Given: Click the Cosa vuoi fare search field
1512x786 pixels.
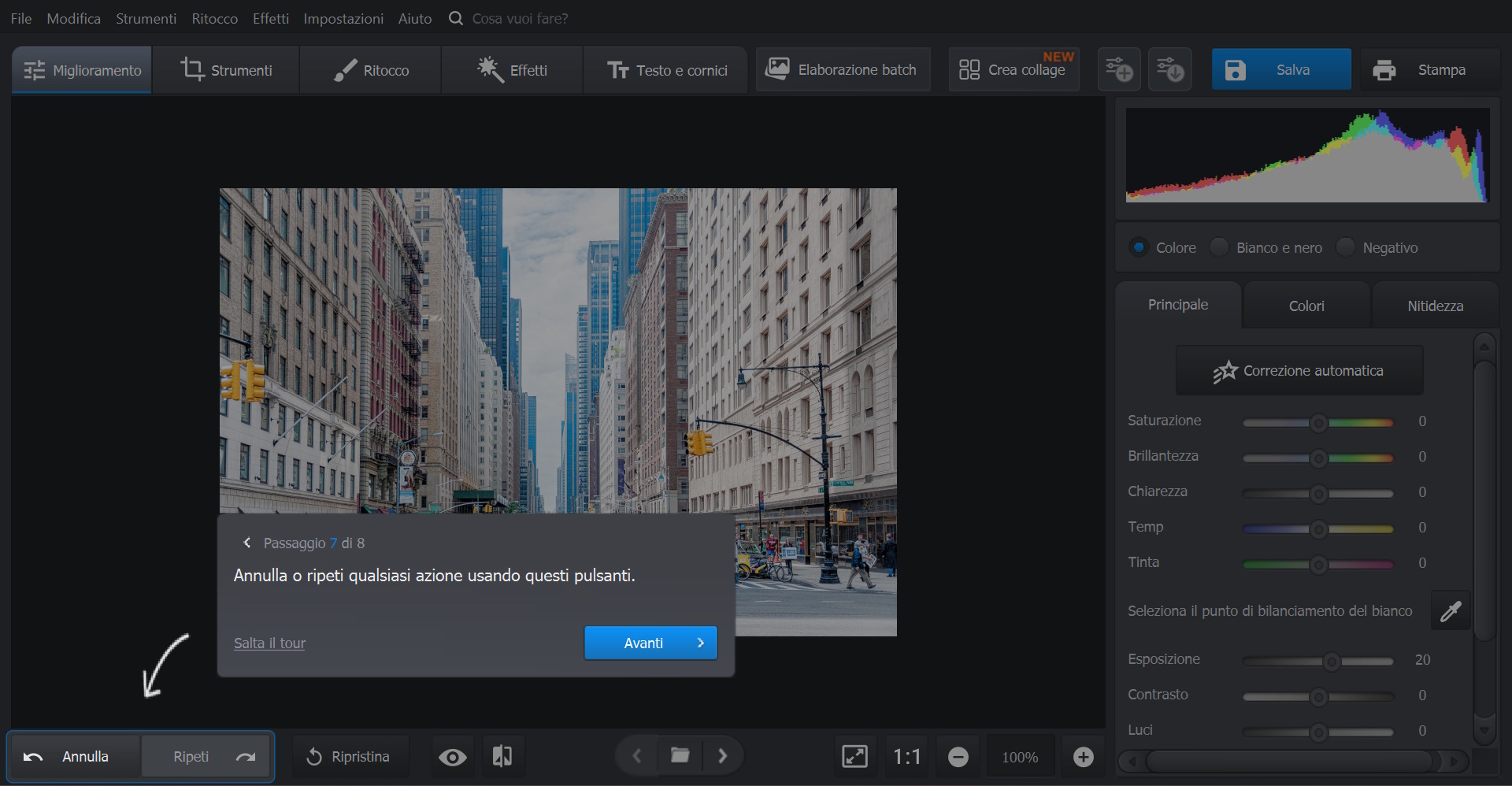Looking at the screenshot, I should coord(520,18).
